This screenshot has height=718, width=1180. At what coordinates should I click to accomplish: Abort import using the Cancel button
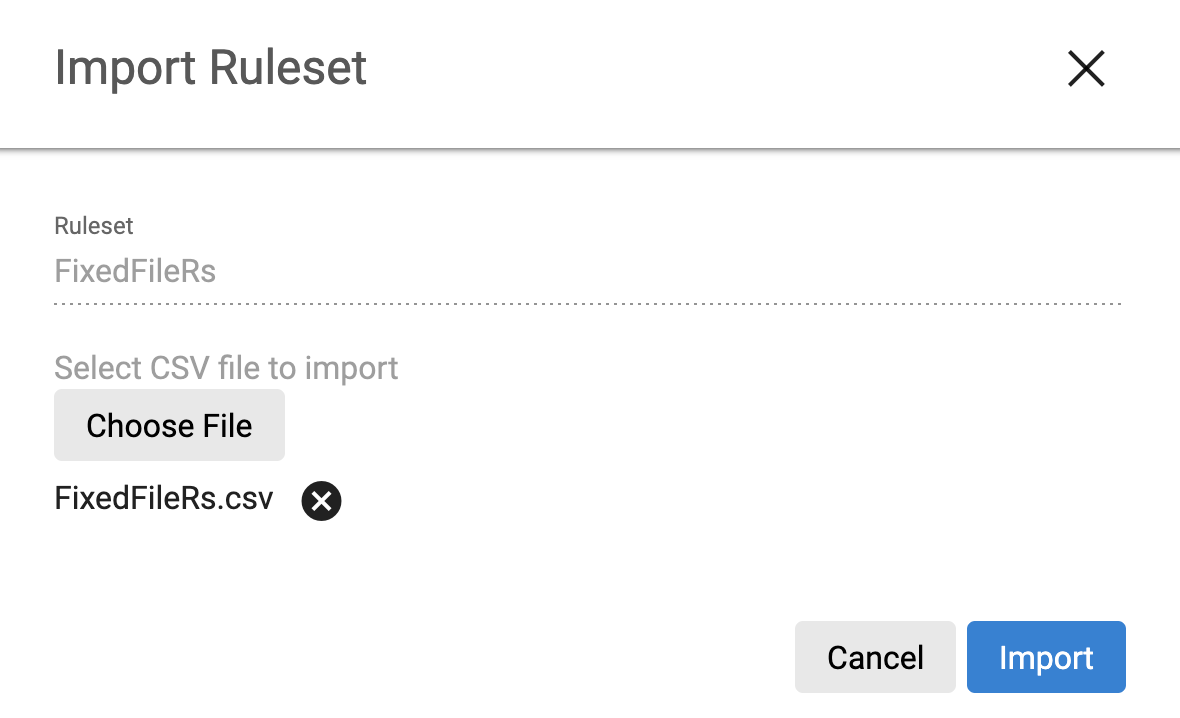pos(875,657)
